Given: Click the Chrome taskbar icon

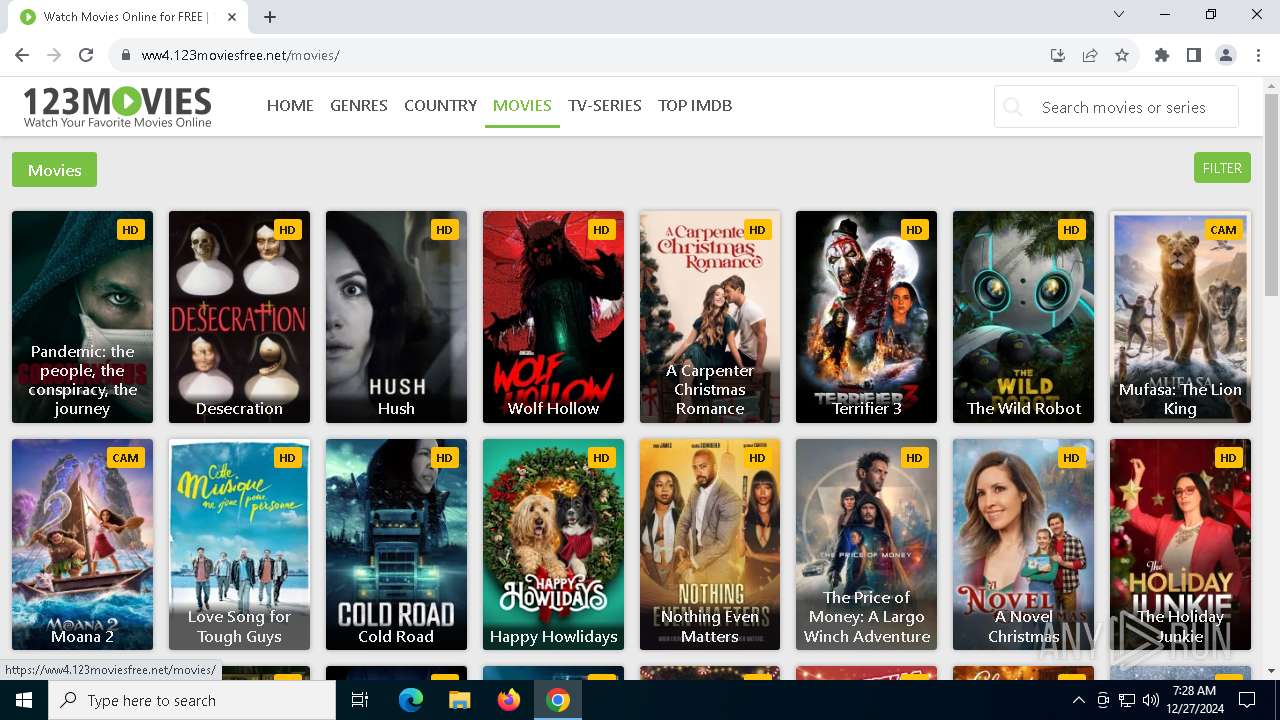Looking at the screenshot, I should pyautogui.click(x=558, y=700).
